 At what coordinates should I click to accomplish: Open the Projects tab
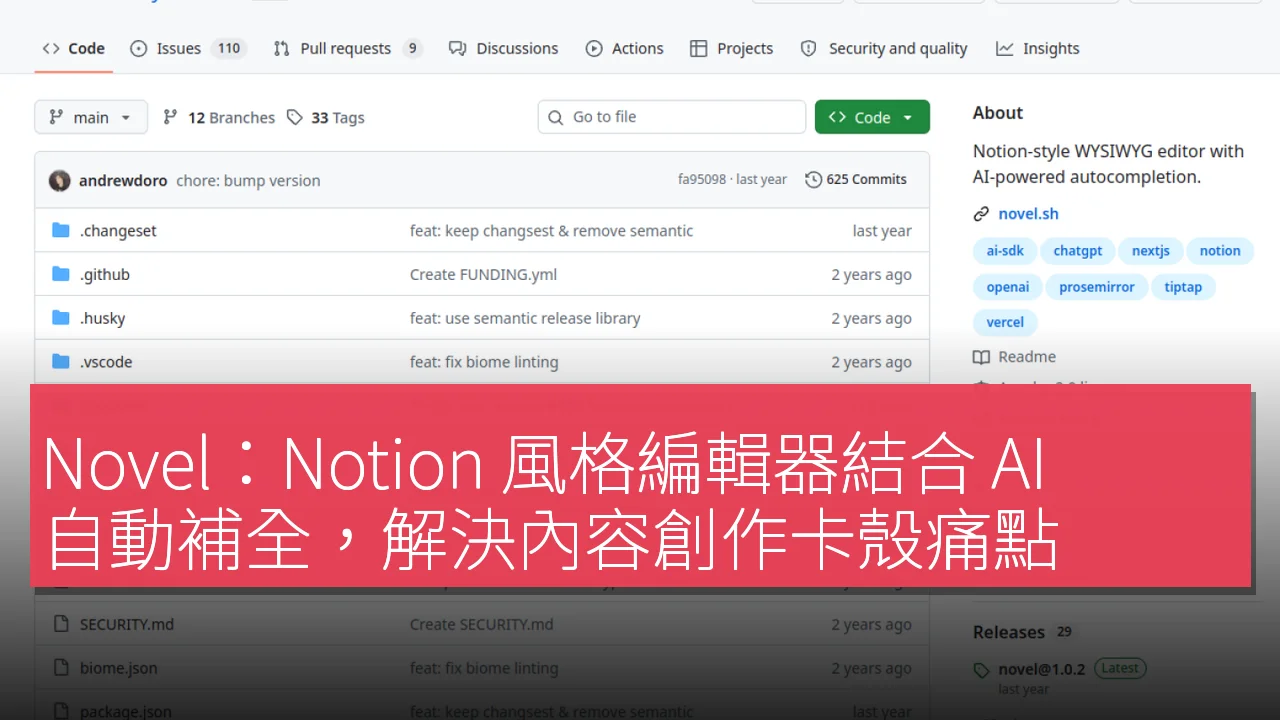[731, 48]
